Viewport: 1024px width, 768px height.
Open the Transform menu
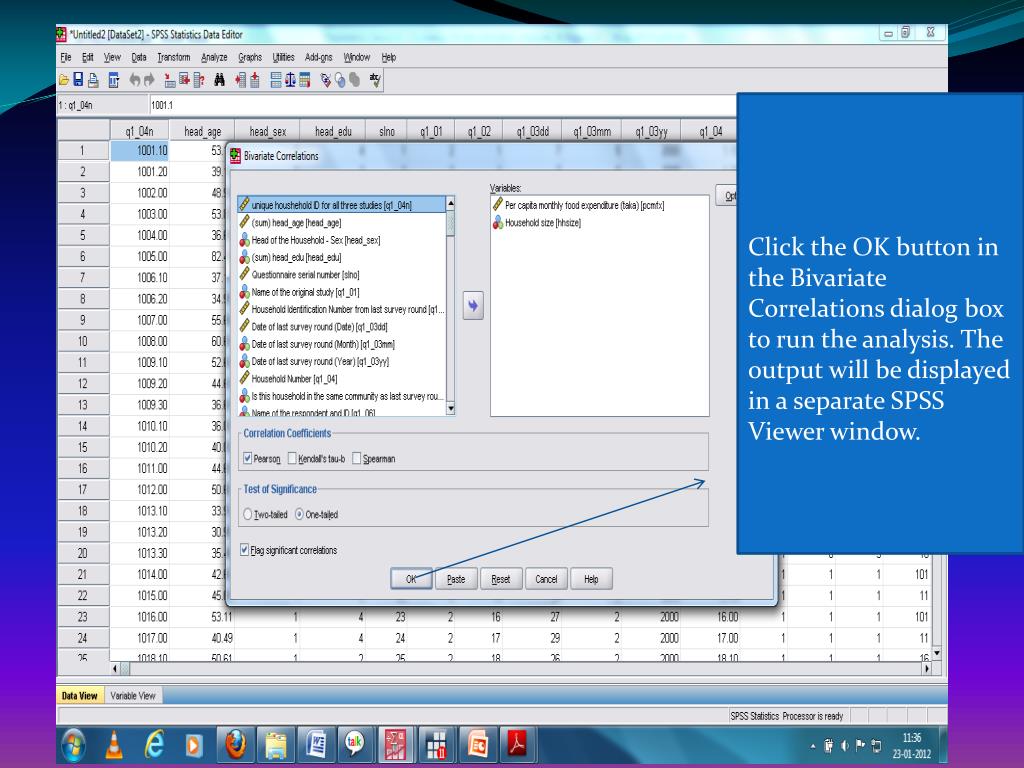point(174,57)
